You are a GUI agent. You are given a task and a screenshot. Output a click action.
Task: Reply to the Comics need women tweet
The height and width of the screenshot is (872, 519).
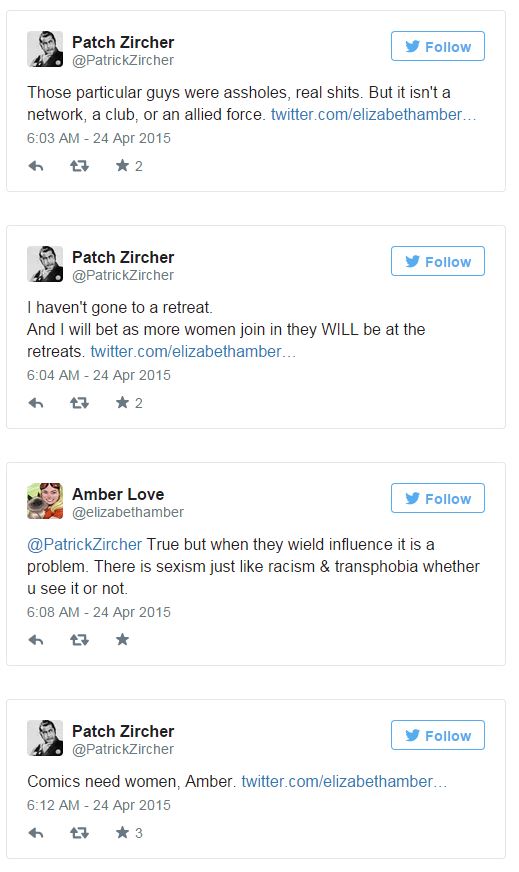tap(36, 833)
